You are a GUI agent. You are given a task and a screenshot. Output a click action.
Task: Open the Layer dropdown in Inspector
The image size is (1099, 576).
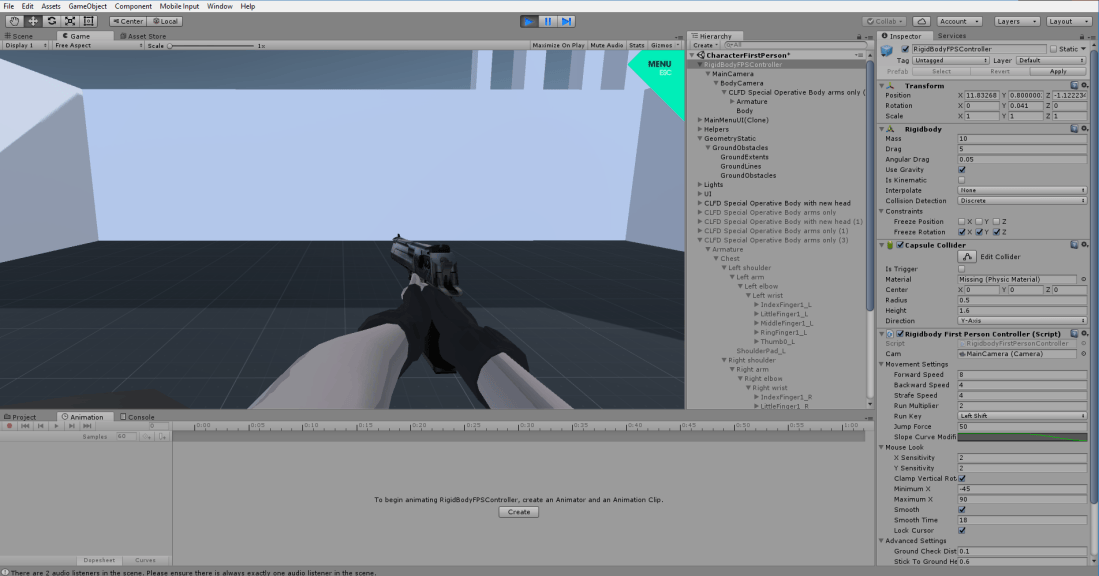pyautogui.click(x=1051, y=60)
